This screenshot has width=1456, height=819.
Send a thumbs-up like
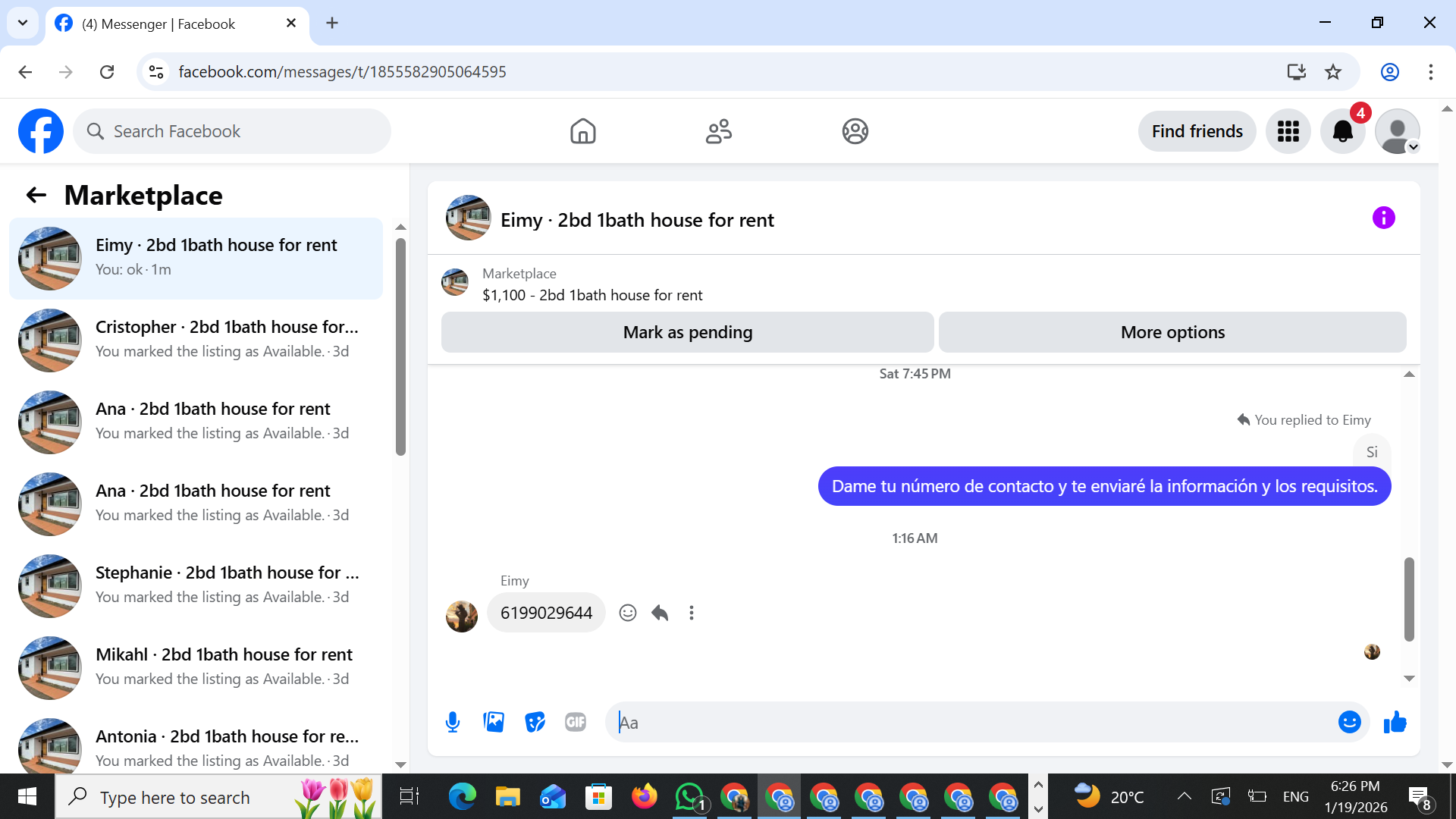[1395, 722]
